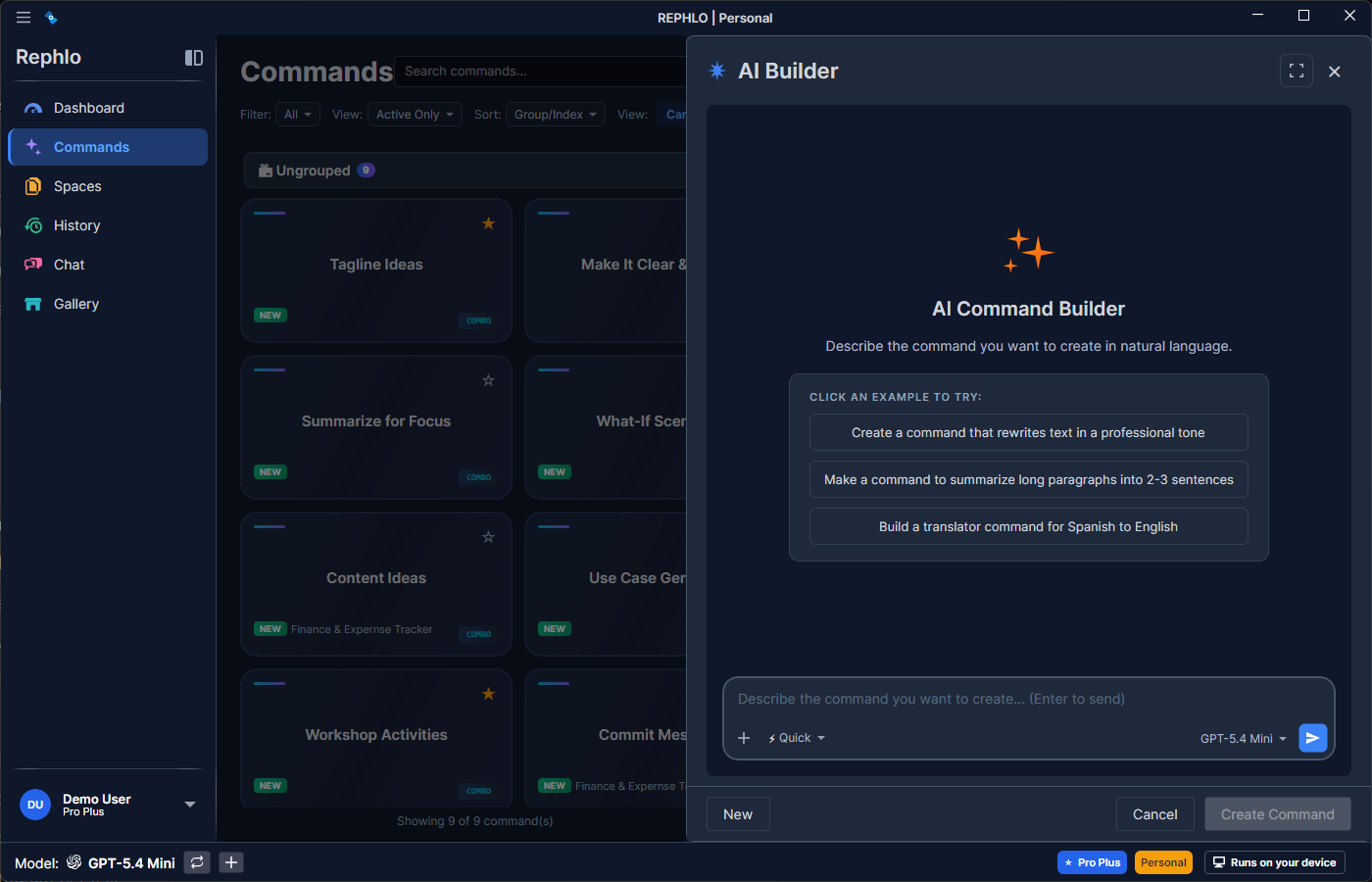Favorite the Summarize for Focus star

488,380
